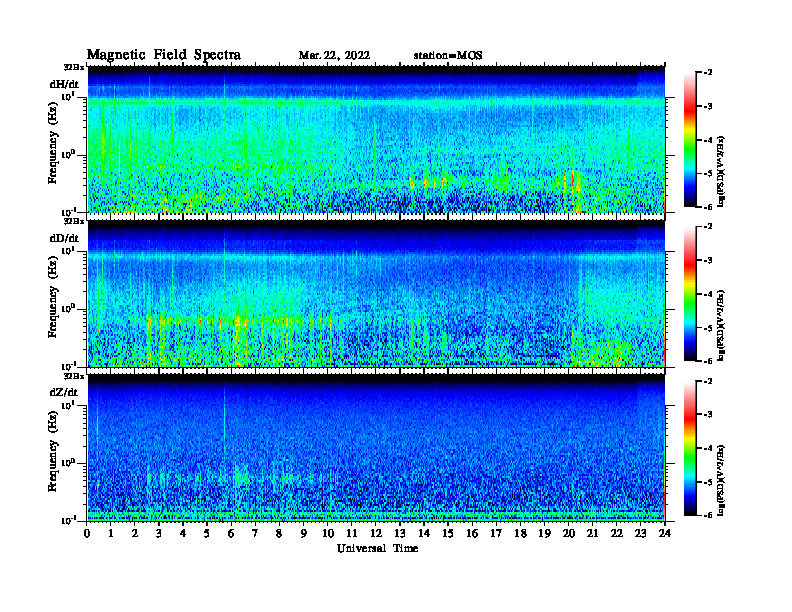
Task: Click hour tick label "18" on time axis
Action: pos(520,533)
